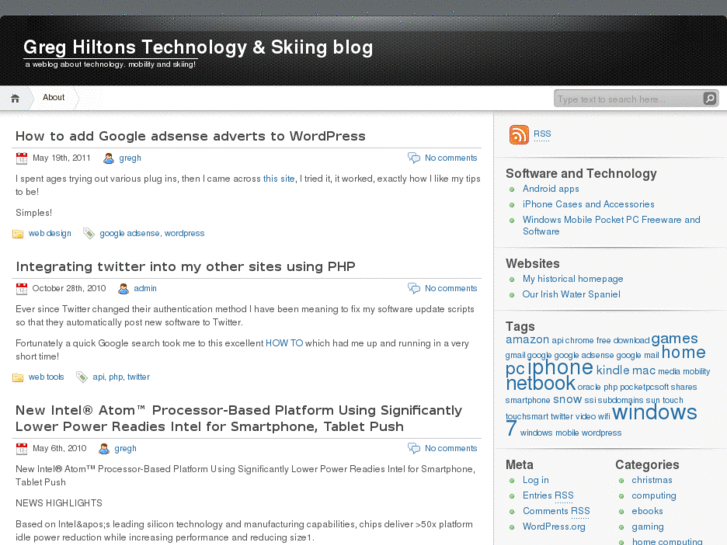Viewport: 727px width, 545px height.
Task: Click into the search text field
Action: tap(628, 99)
